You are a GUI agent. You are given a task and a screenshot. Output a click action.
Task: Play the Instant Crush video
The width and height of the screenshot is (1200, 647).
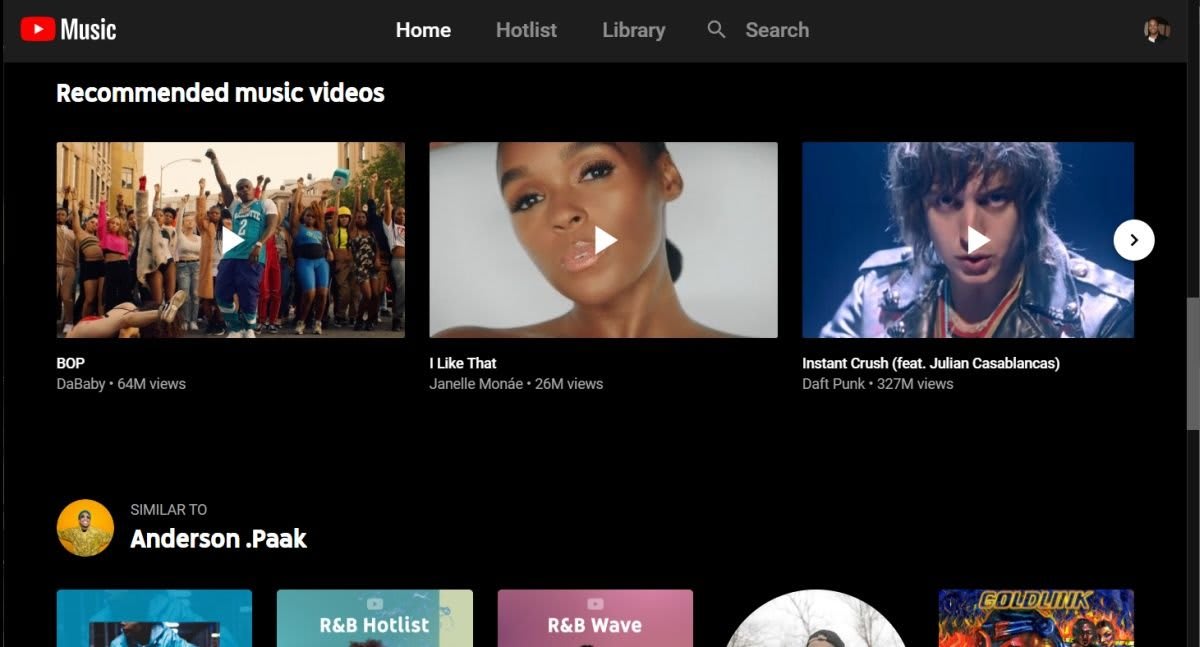968,240
